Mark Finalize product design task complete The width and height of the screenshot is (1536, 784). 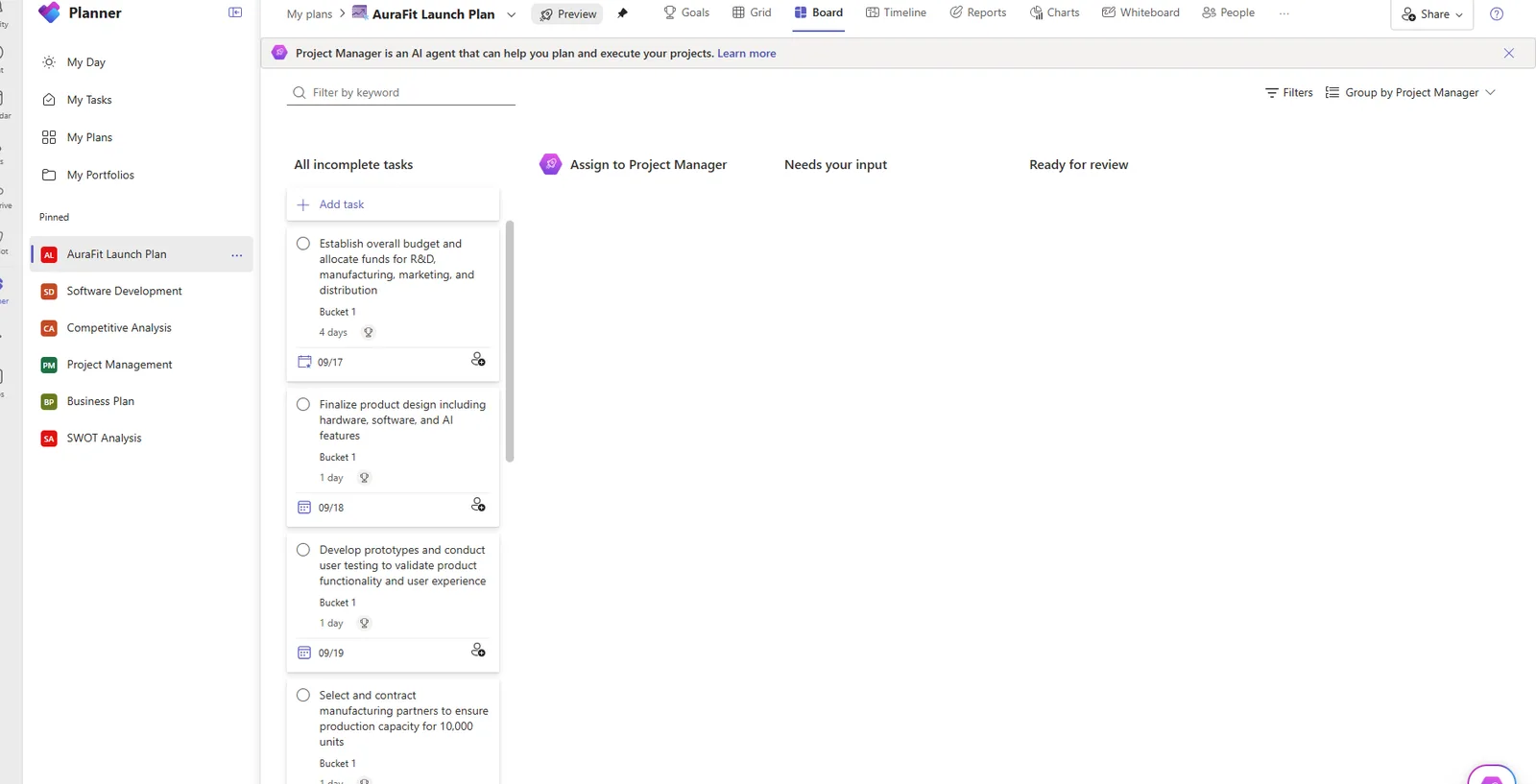coord(303,405)
